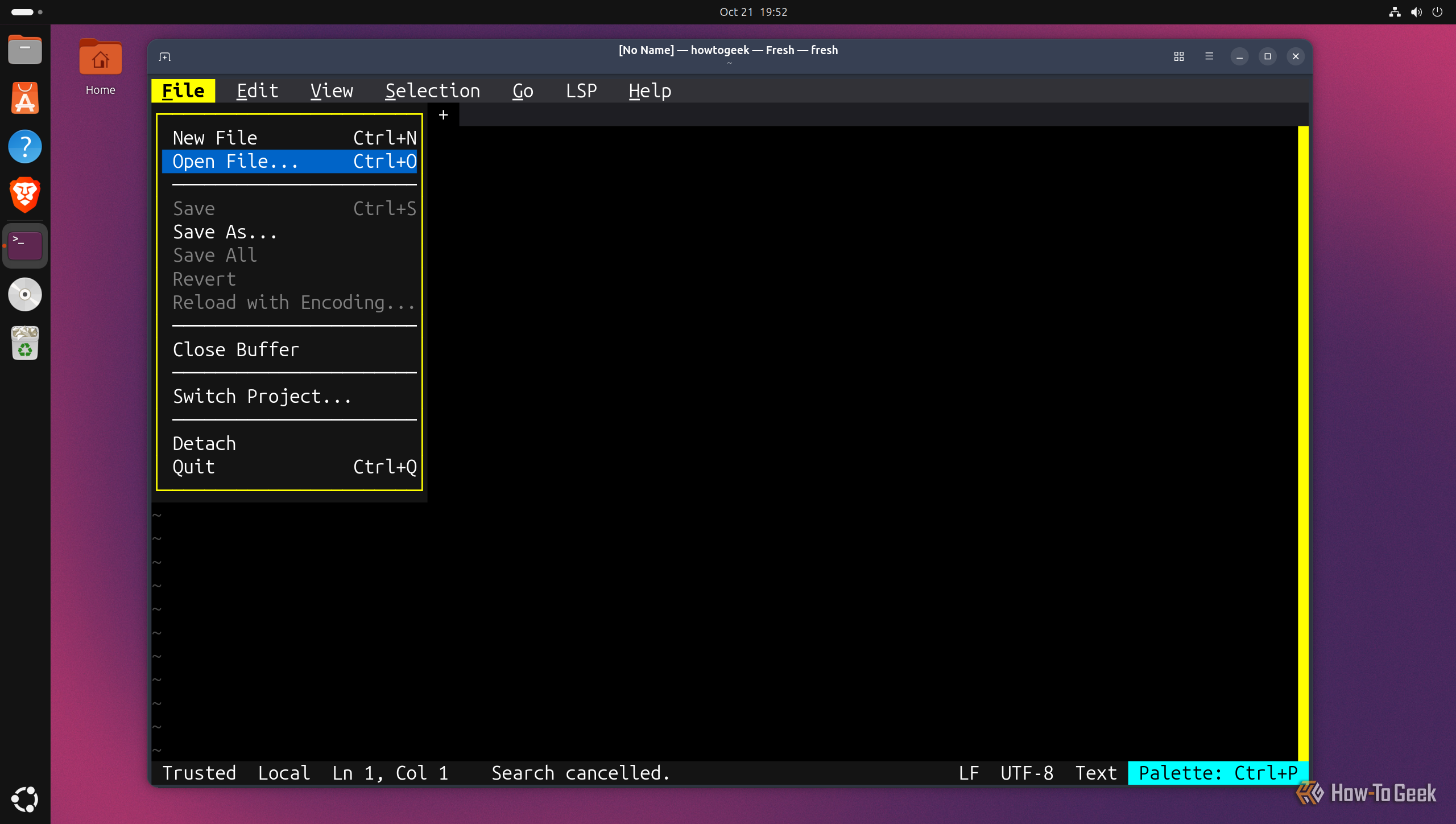This screenshot has width=1456, height=824.
Task: Open the power menu icon
Action: (x=1437, y=12)
